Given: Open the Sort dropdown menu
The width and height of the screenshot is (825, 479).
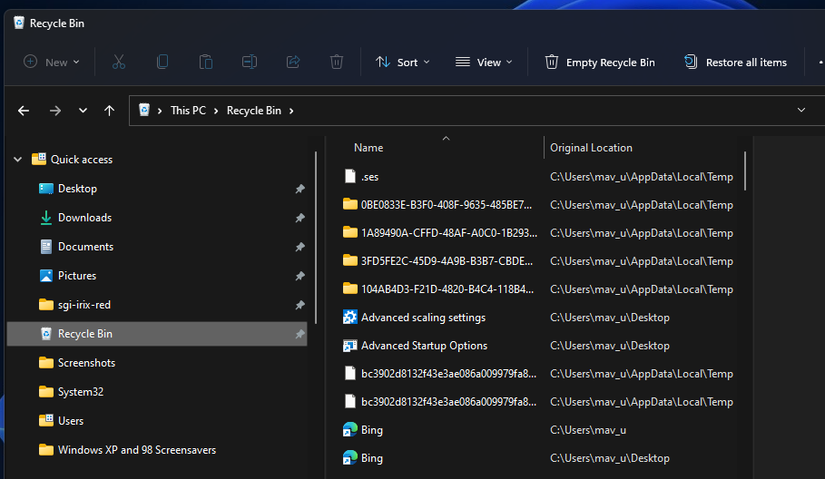Looking at the screenshot, I should click(x=402, y=62).
